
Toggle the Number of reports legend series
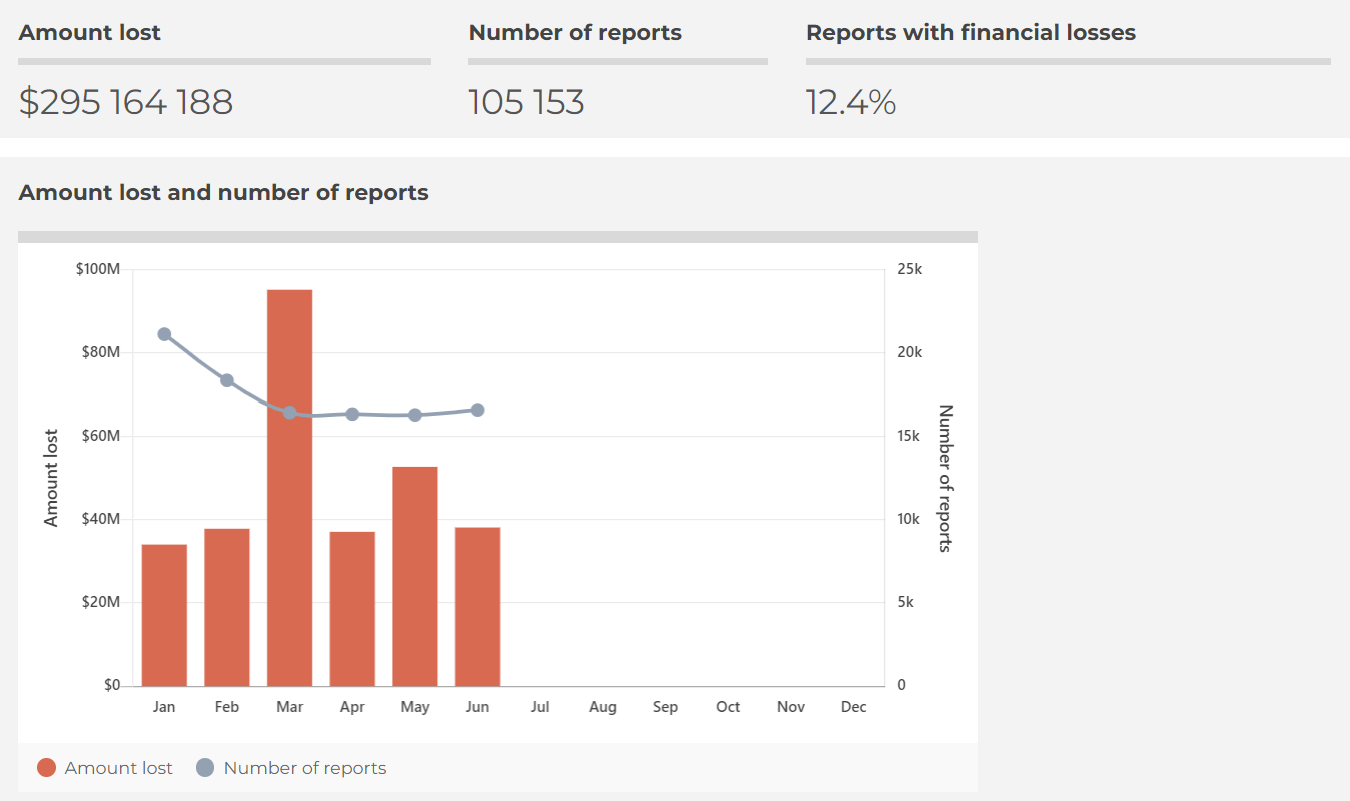291,767
